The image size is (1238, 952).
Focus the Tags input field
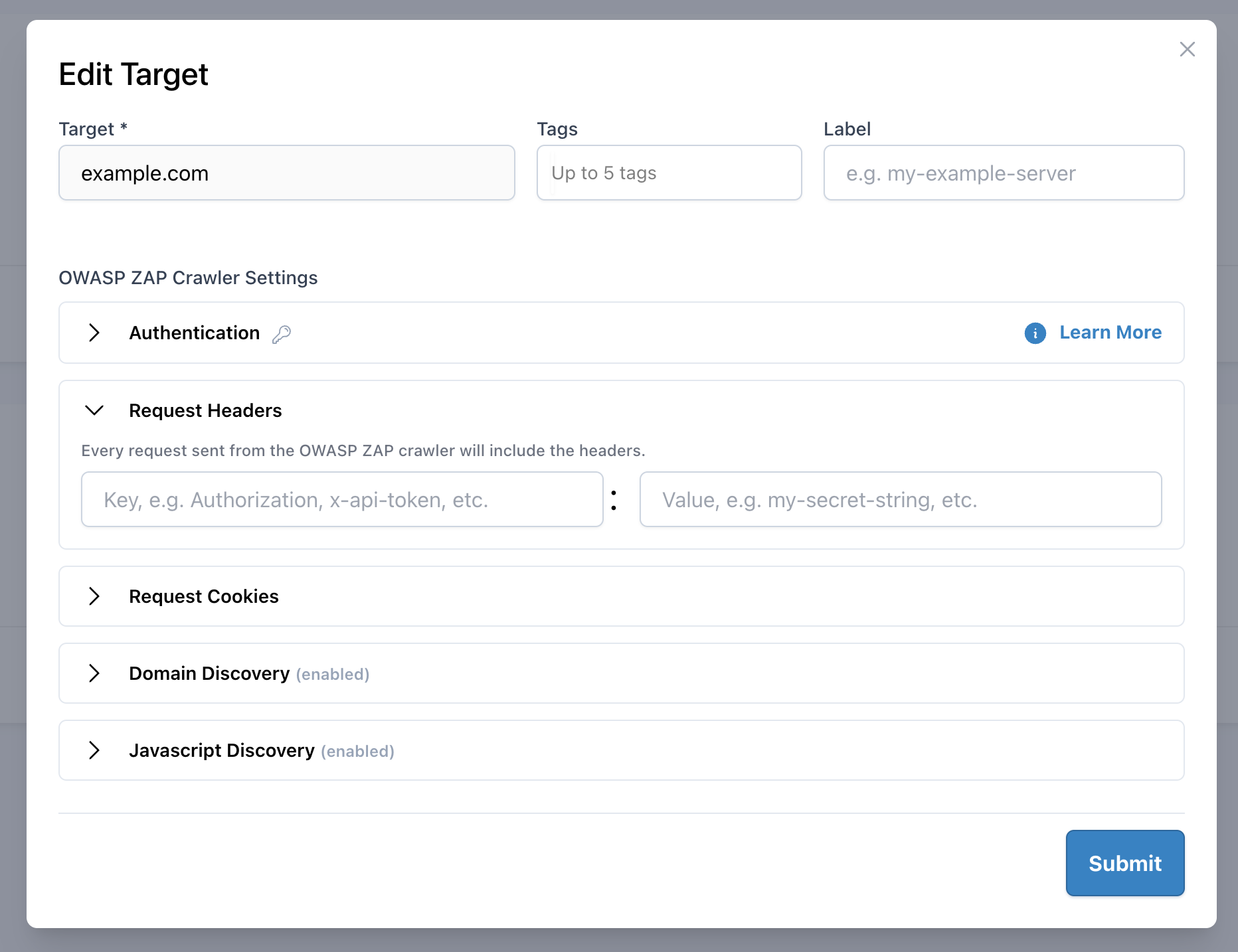click(x=669, y=173)
